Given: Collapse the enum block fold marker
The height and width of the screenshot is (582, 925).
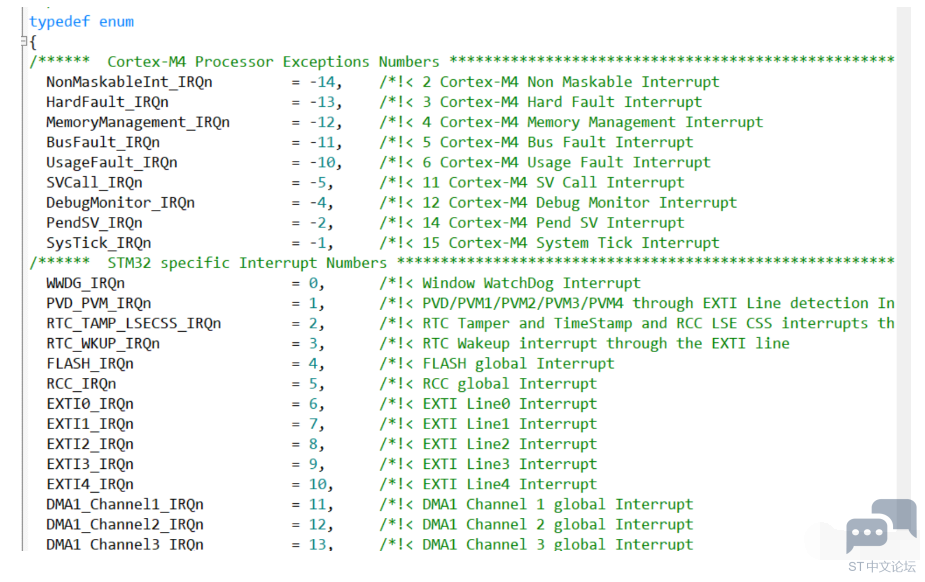Looking at the screenshot, I should [x=25, y=41].
